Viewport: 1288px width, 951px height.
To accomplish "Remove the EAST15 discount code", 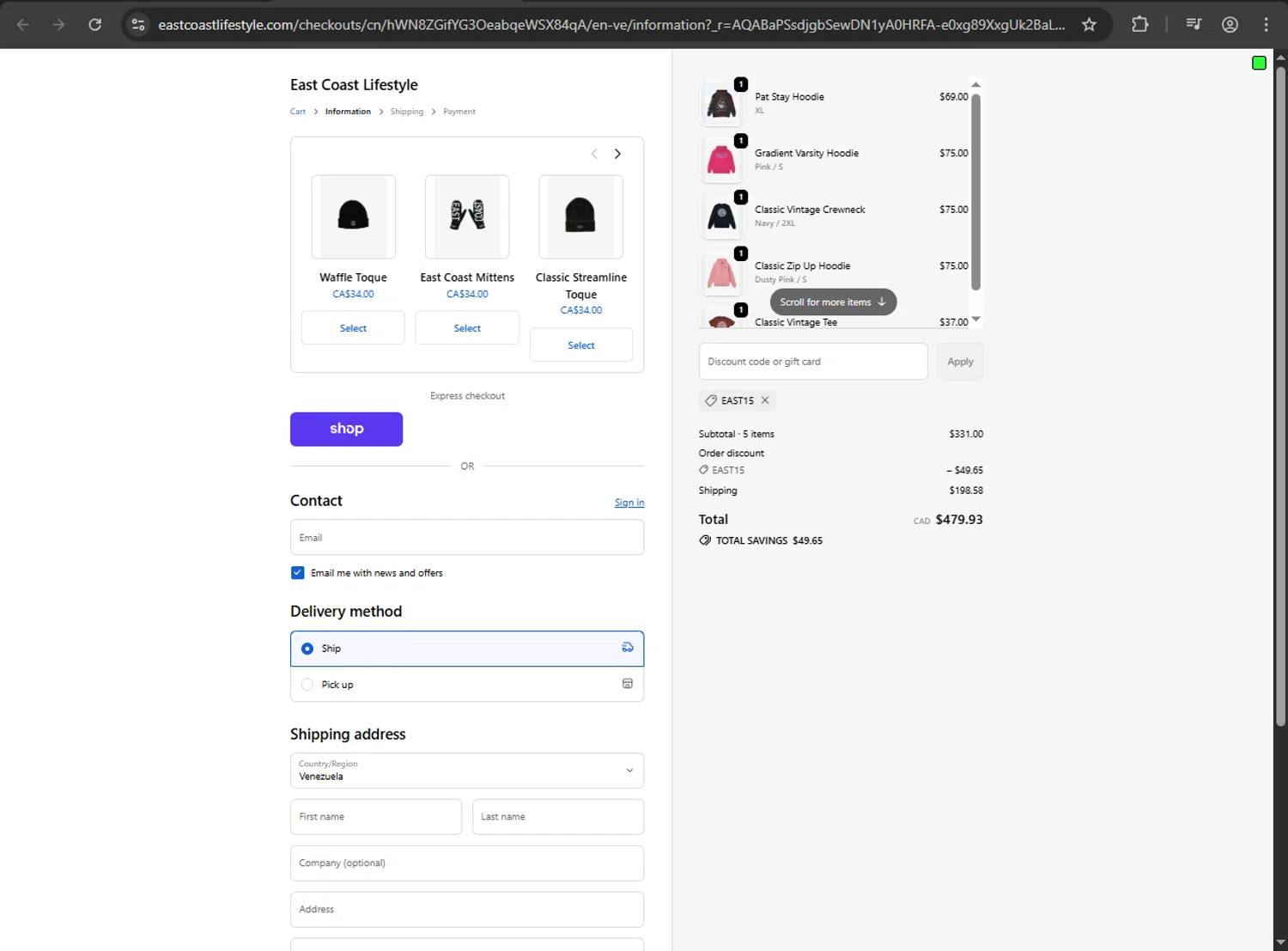I will 765,400.
